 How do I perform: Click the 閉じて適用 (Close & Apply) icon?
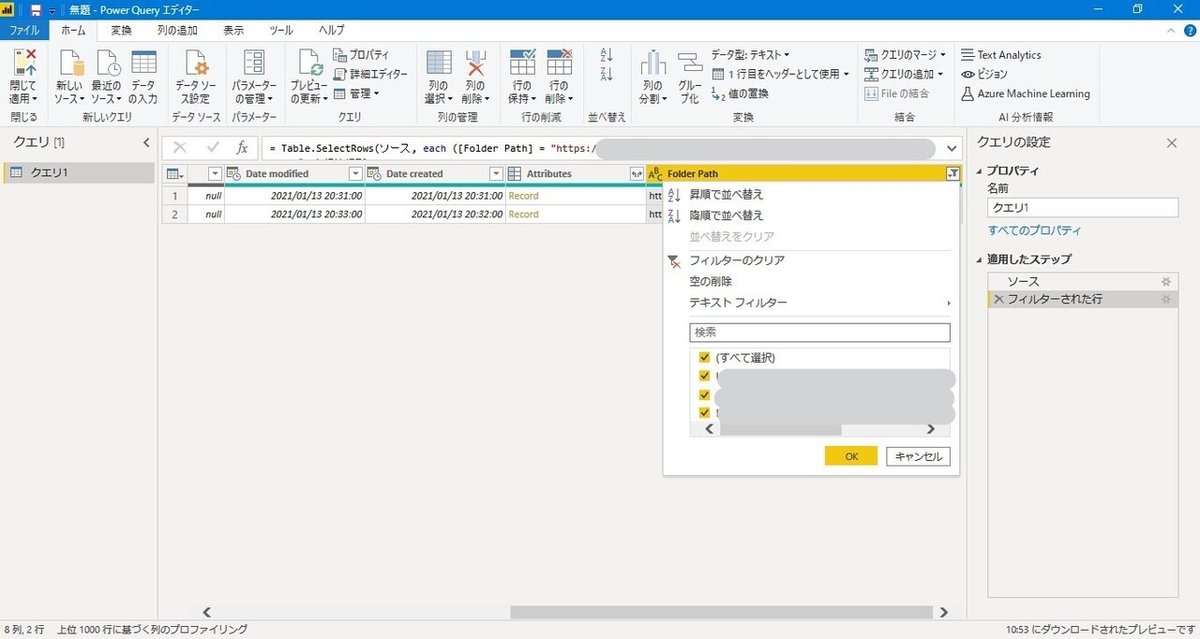(x=23, y=62)
